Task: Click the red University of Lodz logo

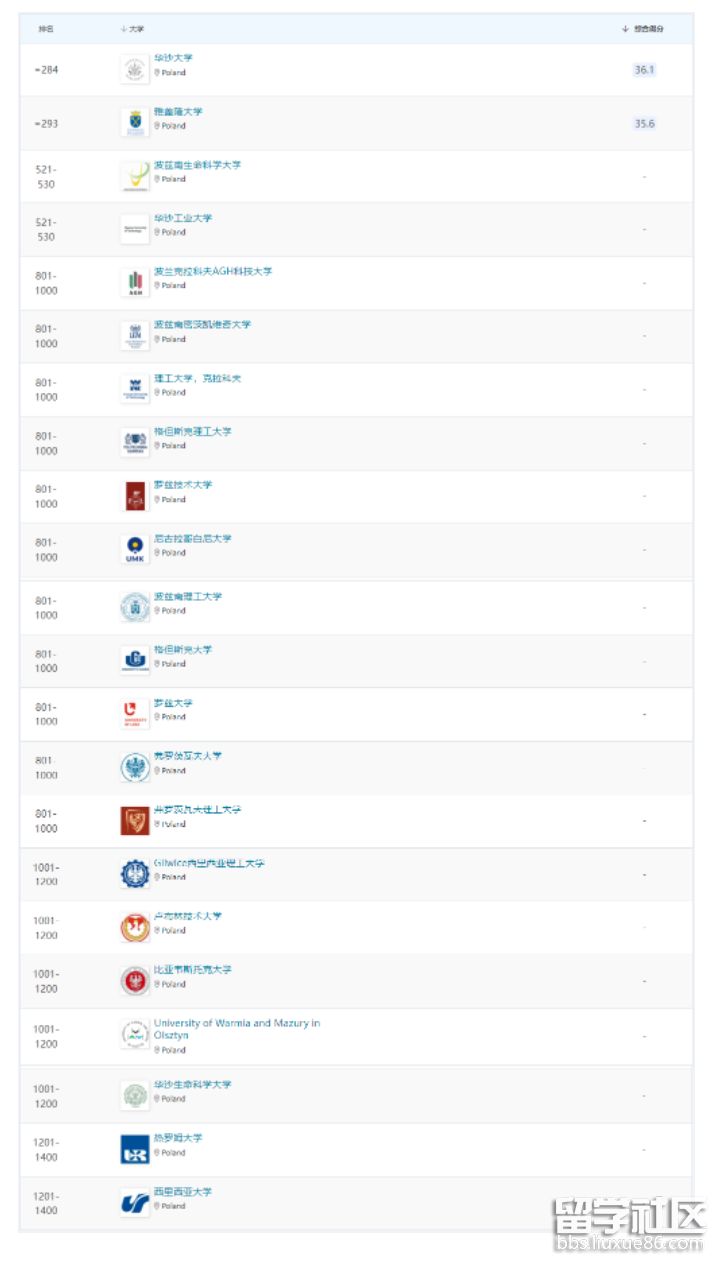Action: point(134,713)
